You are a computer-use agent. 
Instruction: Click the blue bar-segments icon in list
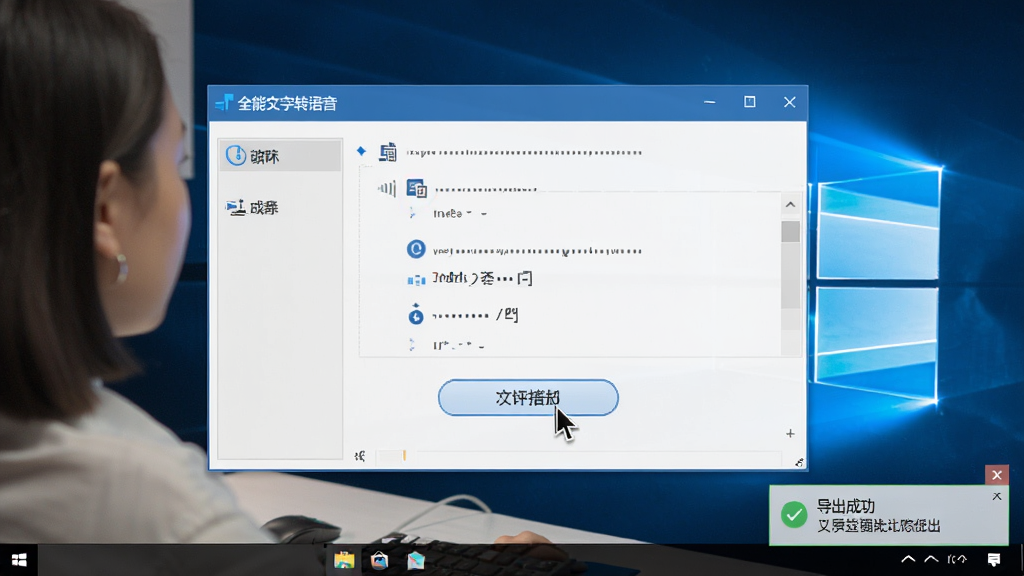pyautogui.click(x=416, y=280)
